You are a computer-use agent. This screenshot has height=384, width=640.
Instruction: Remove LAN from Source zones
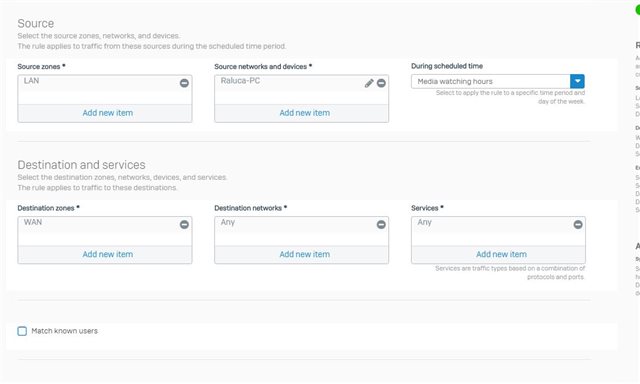[x=184, y=83]
